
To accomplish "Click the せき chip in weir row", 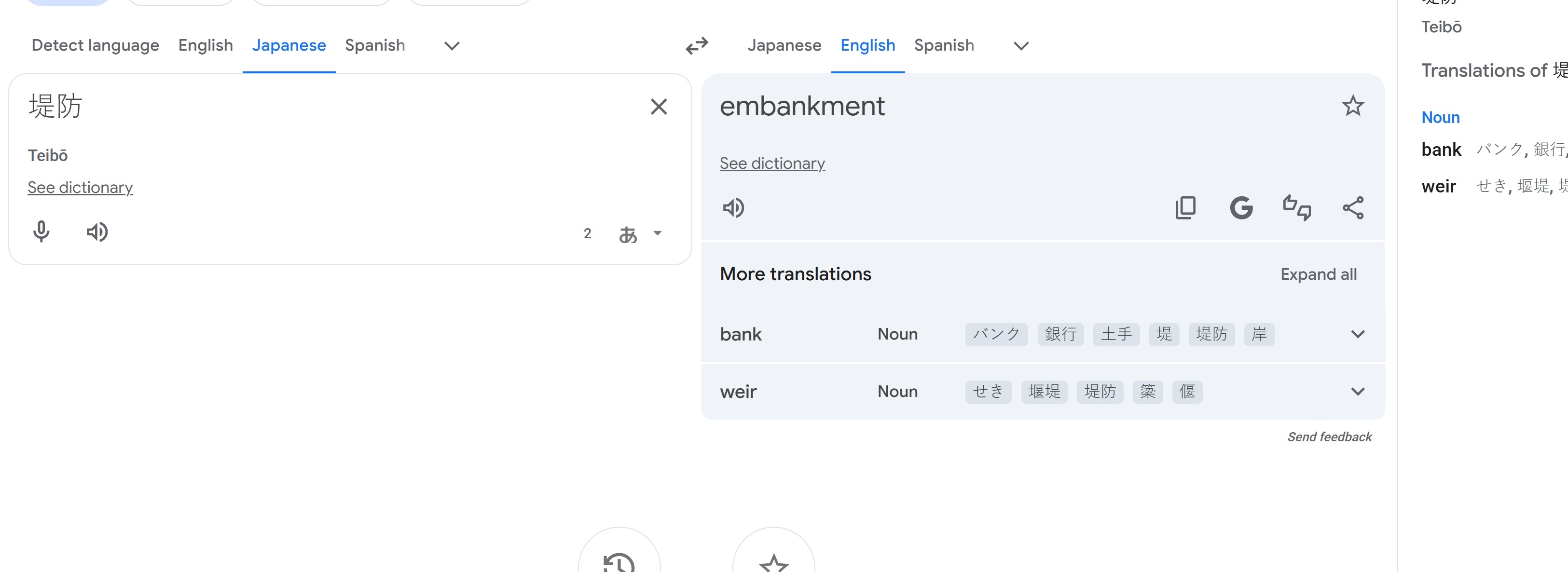I will [x=989, y=391].
